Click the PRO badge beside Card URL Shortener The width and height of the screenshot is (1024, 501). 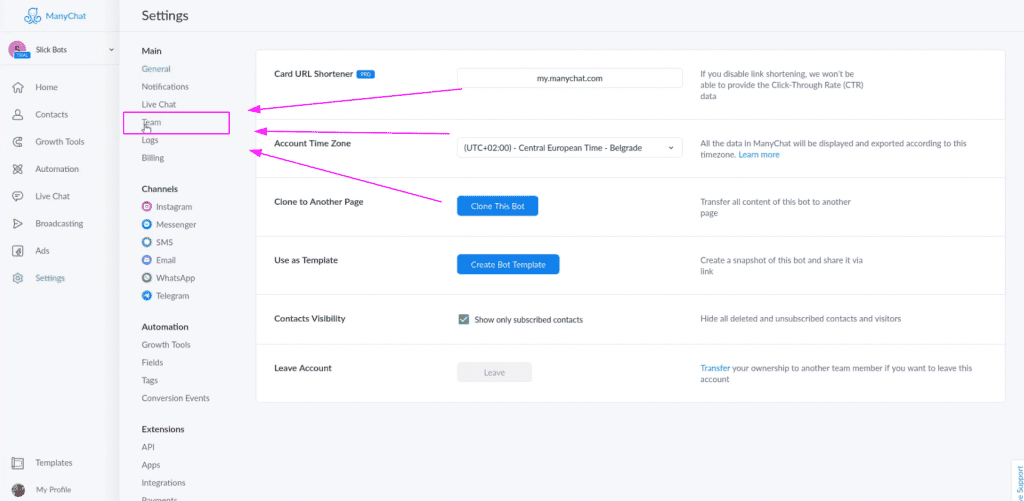pyautogui.click(x=366, y=74)
